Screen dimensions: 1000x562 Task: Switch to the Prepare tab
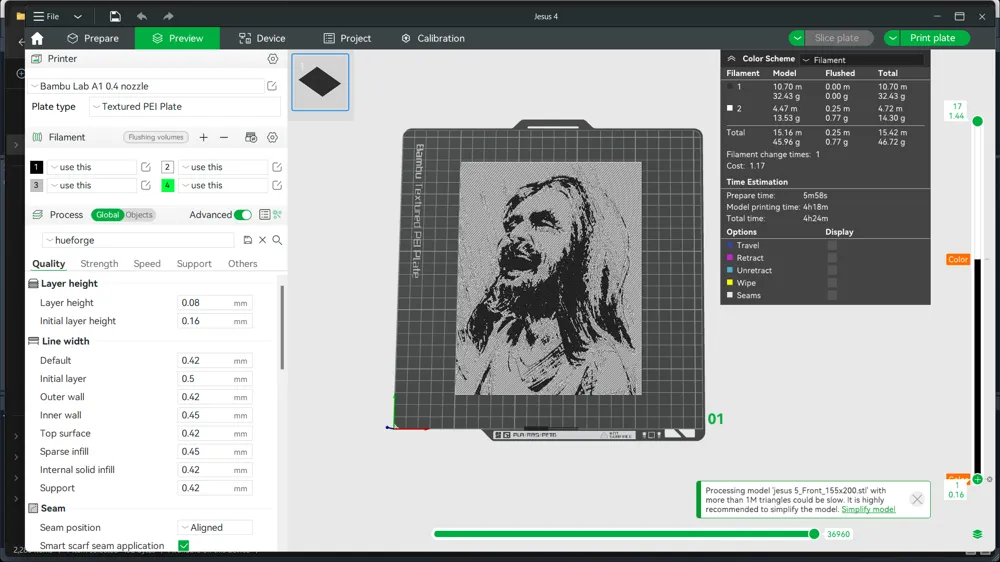tap(93, 38)
